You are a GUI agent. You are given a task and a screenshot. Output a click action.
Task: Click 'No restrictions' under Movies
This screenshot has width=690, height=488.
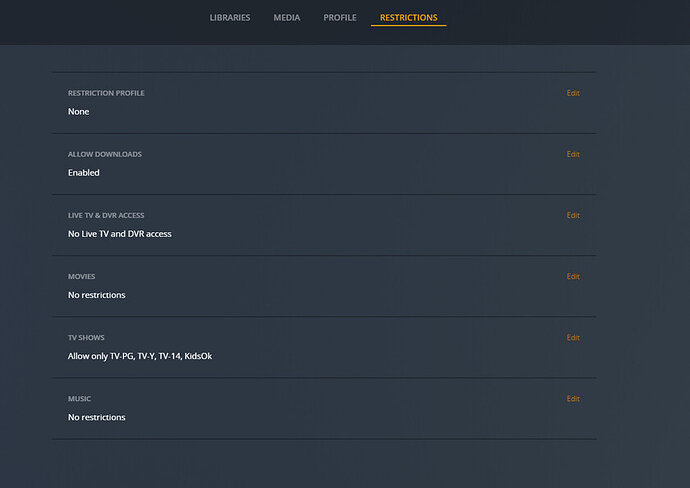pyautogui.click(x=96, y=295)
